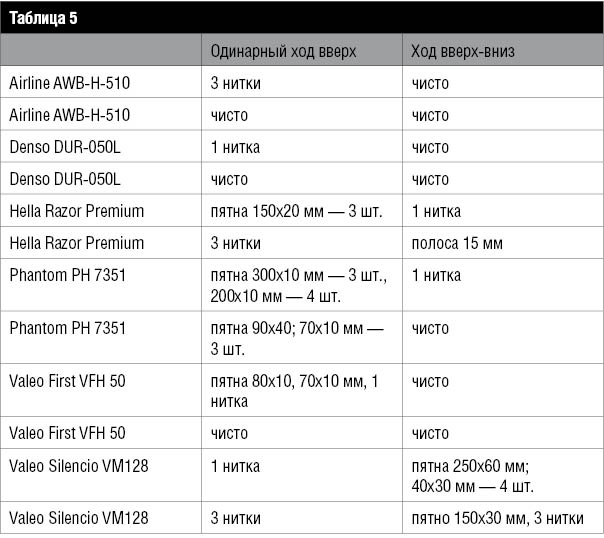Click Denso DUR-050L label in the "1 нитка" row
Image resolution: width=604 pixels, height=538 pixels.
click(x=64, y=147)
